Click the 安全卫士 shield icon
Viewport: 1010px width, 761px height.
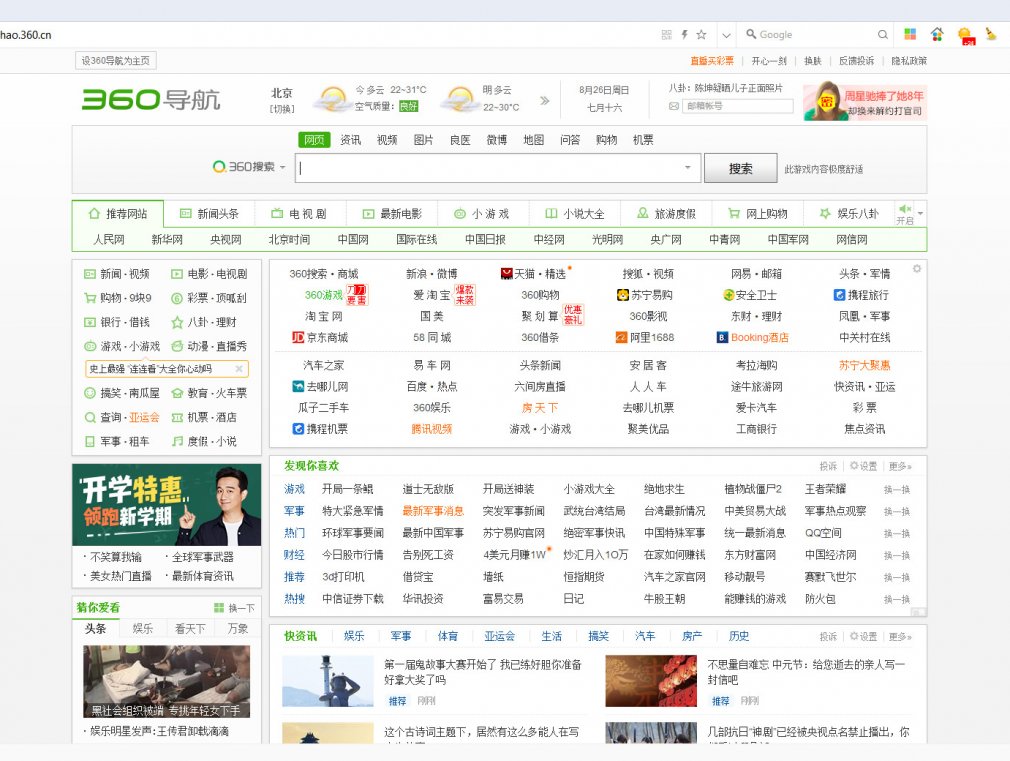(x=729, y=295)
